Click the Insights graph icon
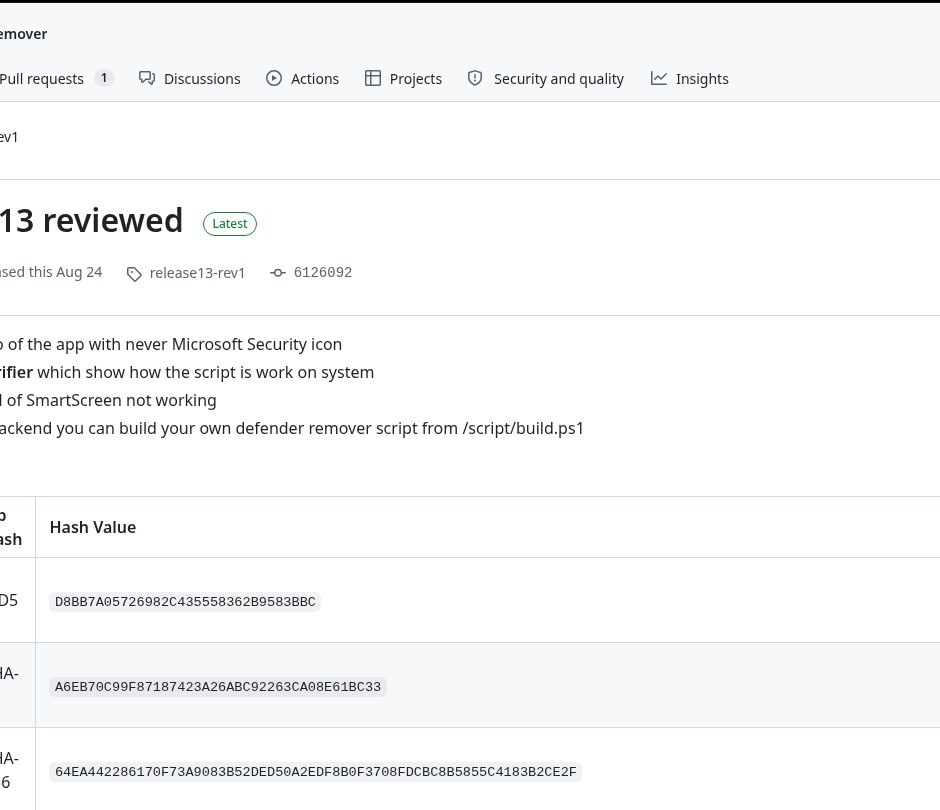The height and width of the screenshot is (810, 940). coord(659,79)
